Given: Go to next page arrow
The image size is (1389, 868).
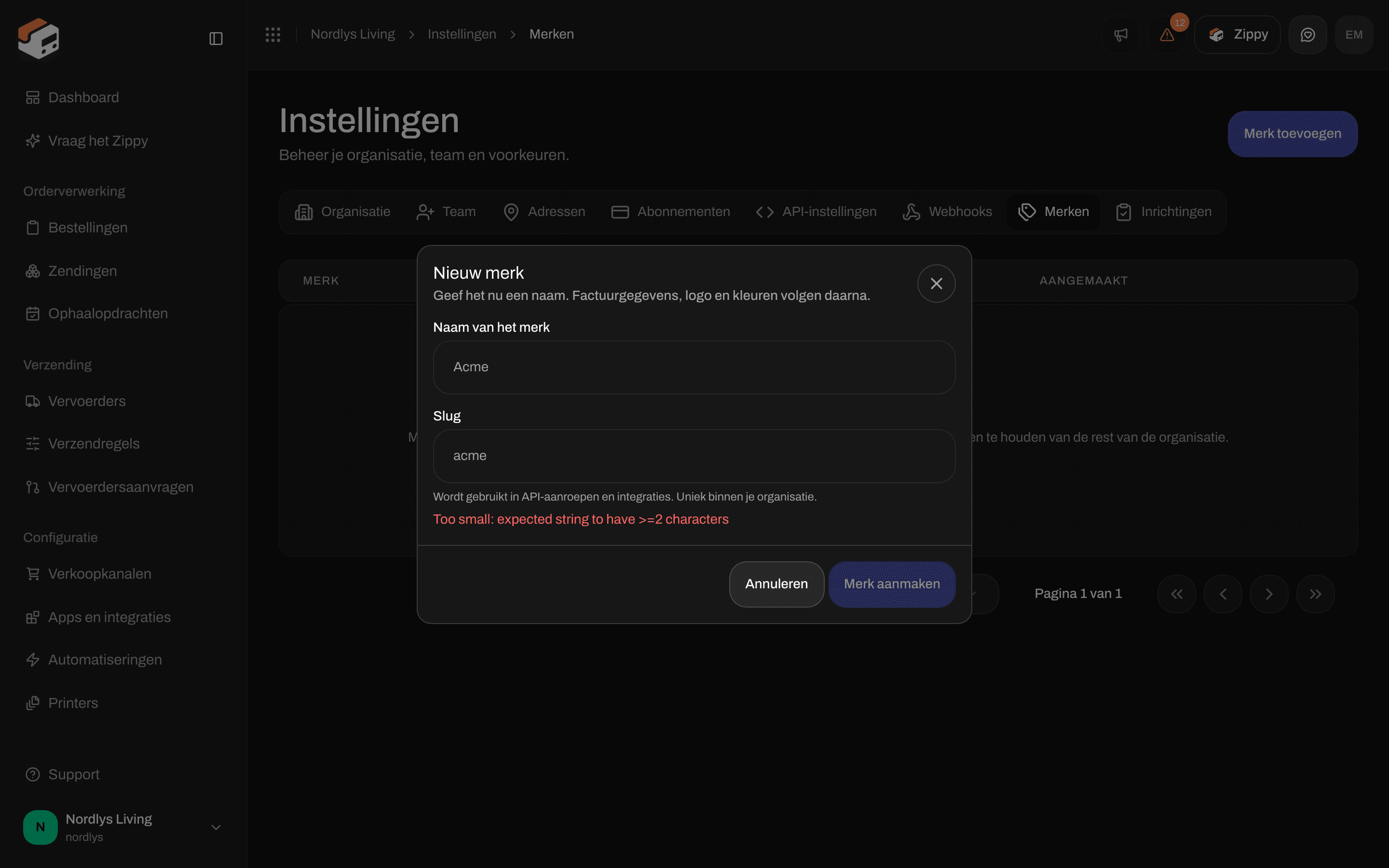Looking at the screenshot, I should pyautogui.click(x=1269, y=594).
